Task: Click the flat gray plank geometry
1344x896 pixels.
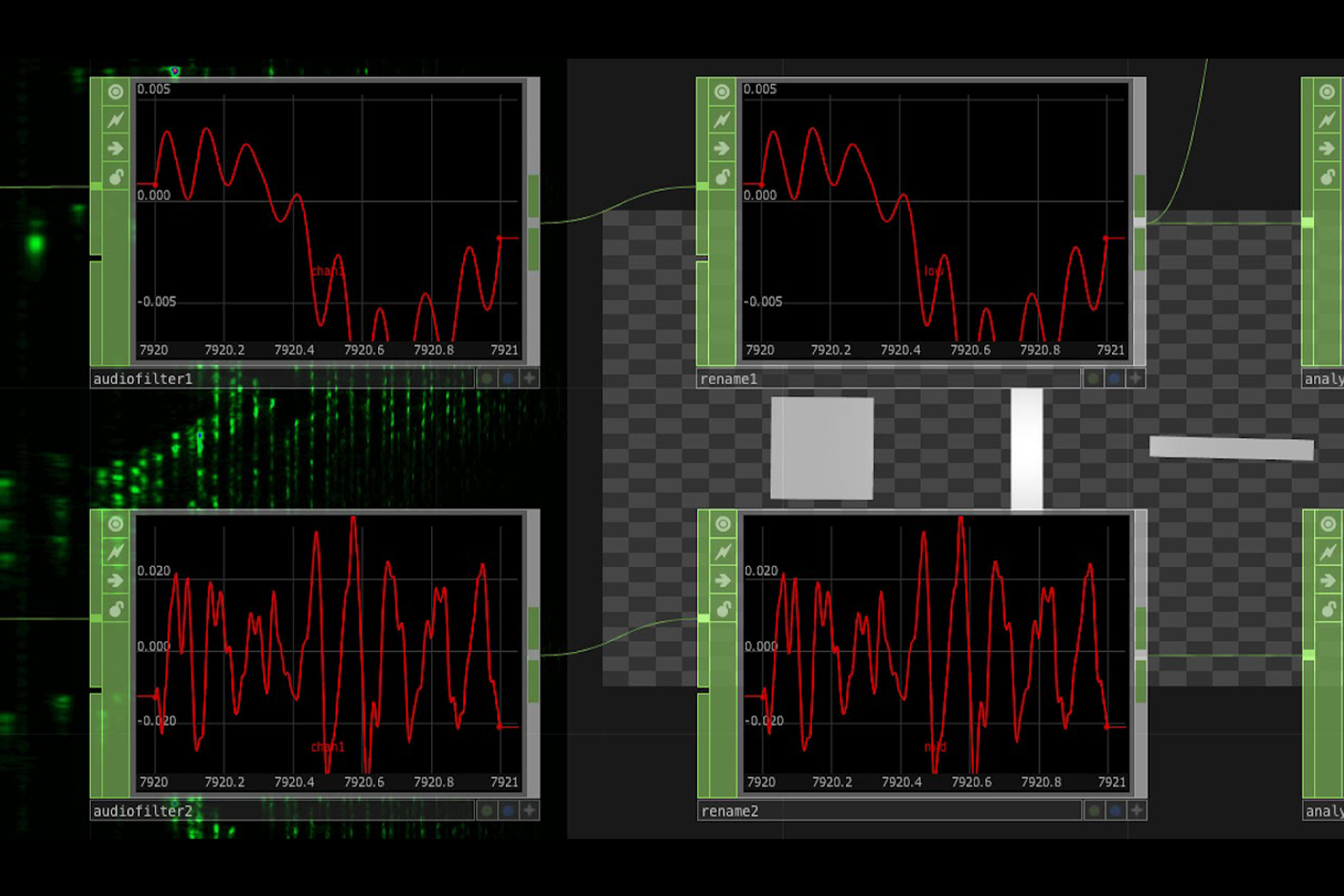Action: [x=1231, y=448]
